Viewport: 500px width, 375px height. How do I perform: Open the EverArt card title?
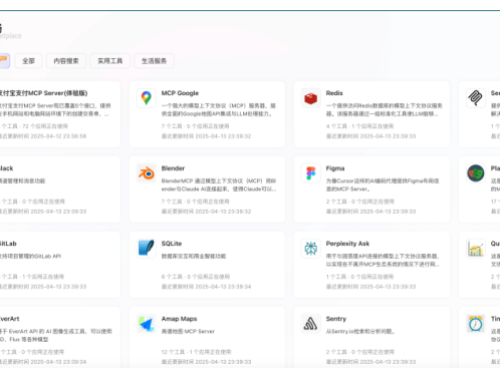9,319
